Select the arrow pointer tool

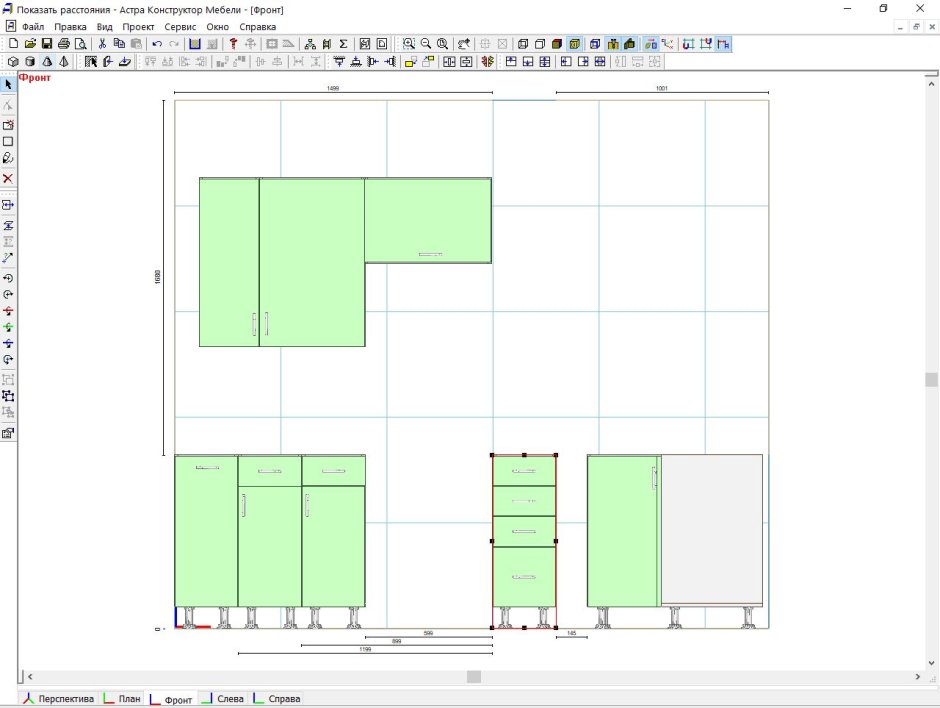click(x=8, y=85)
